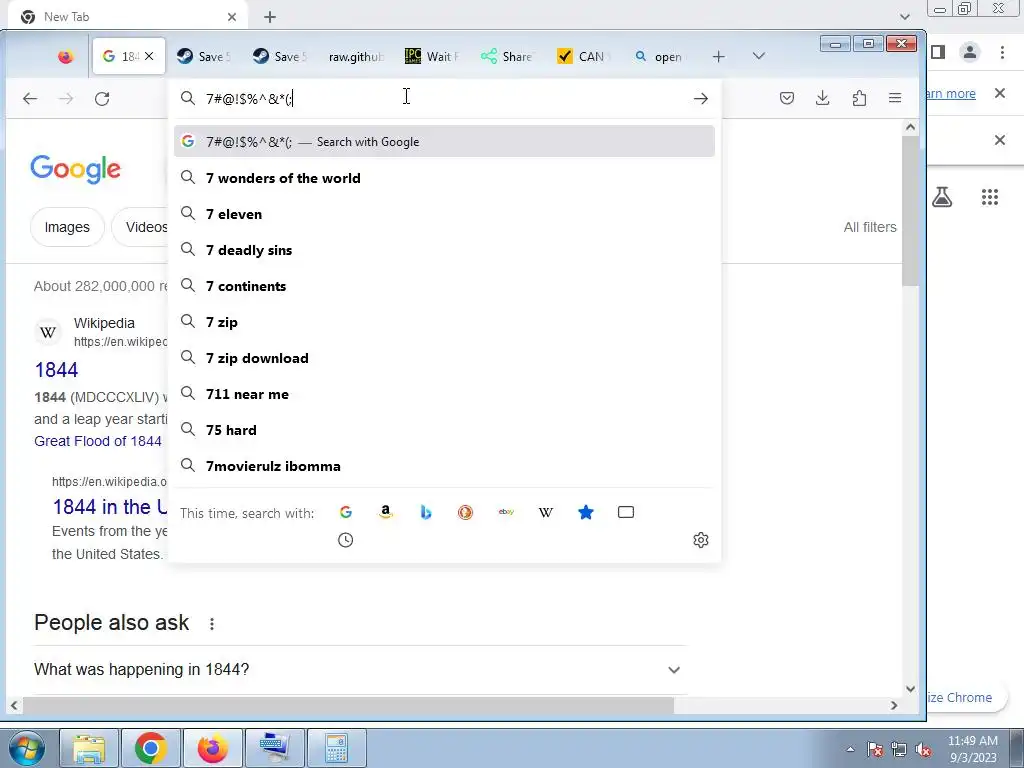
Task: Open the 1844 Wikipedia result link
Action: pyautogui.click(x=56, y=370)
